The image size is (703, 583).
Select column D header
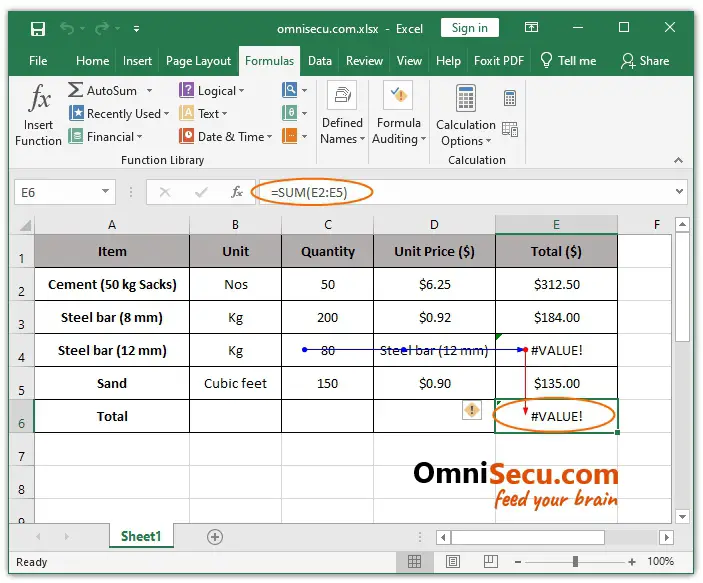pyautogui.click(x=434, y=225)
